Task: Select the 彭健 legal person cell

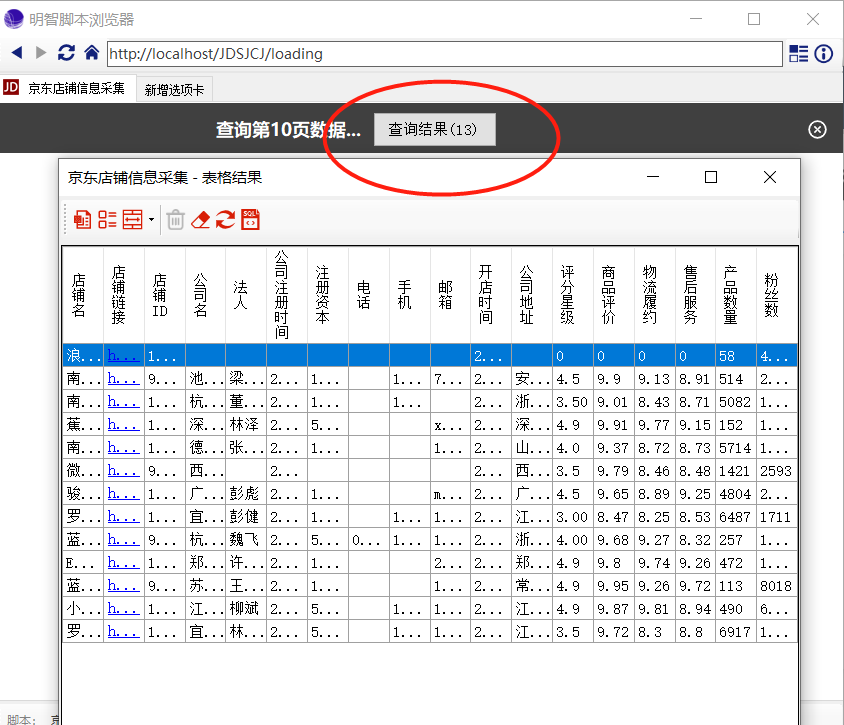Action: (246, 517)
